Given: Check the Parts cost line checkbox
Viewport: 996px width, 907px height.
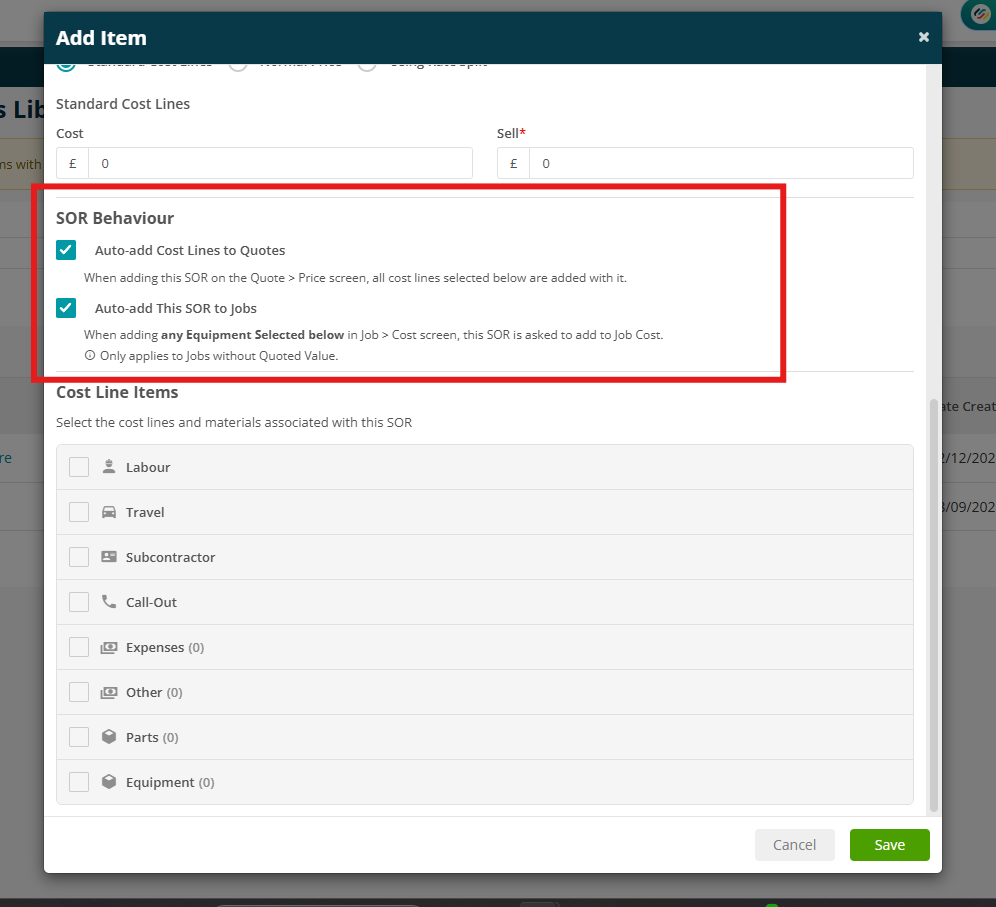Looking at the screenshot, I should 79,737.
